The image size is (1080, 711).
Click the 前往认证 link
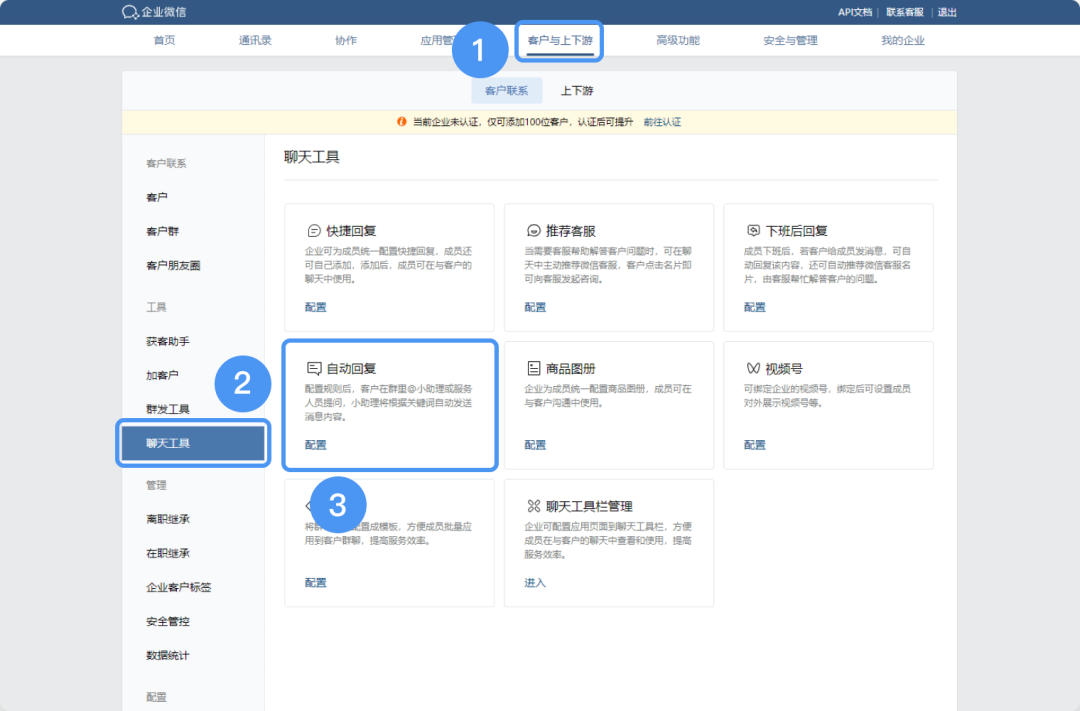(x=662, y=122)
